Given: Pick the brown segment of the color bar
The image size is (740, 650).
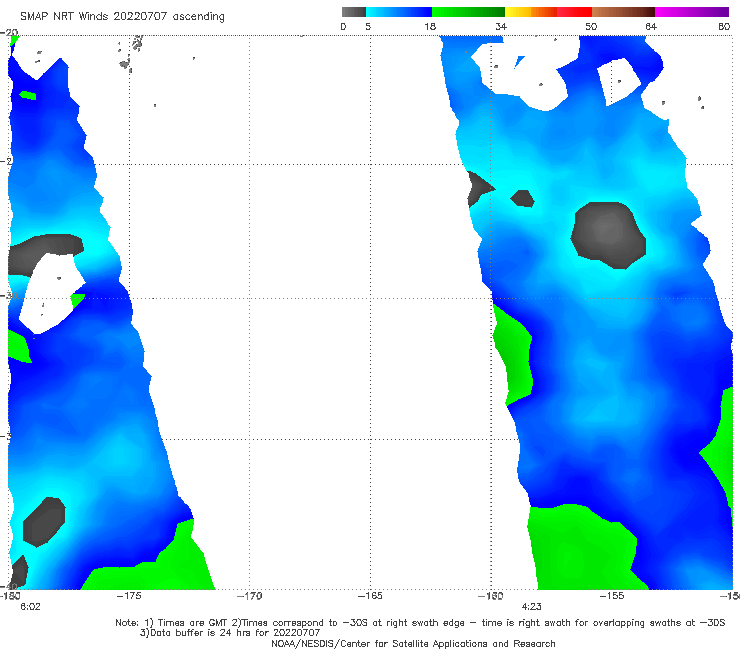Looking at the screenshot, I should 623,12.
